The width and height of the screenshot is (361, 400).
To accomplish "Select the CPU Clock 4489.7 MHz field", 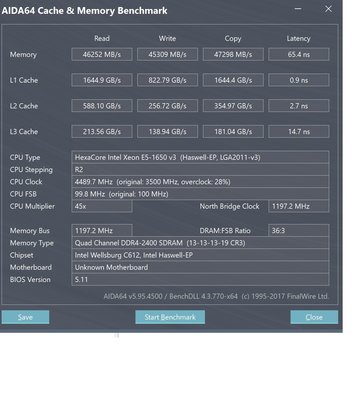I will tap(200, 182).
